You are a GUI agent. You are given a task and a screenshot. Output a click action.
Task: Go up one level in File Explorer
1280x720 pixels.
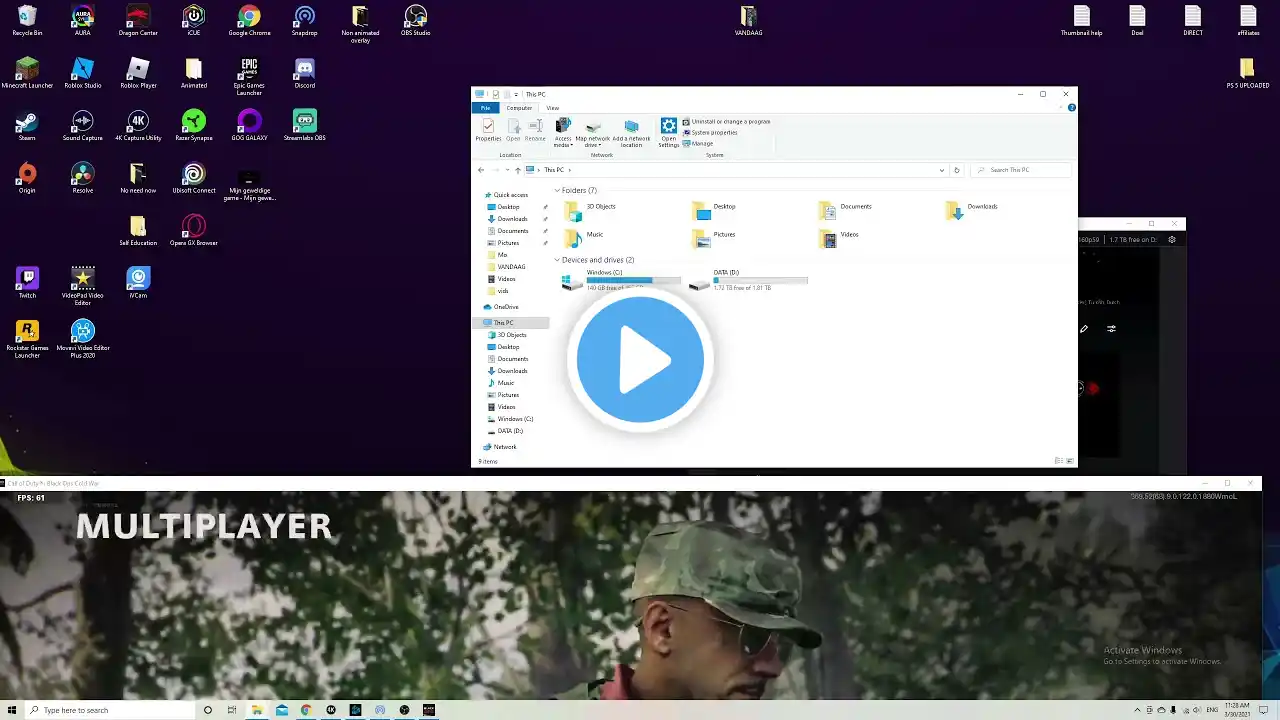pyautogui.click(x=517, y=170)
